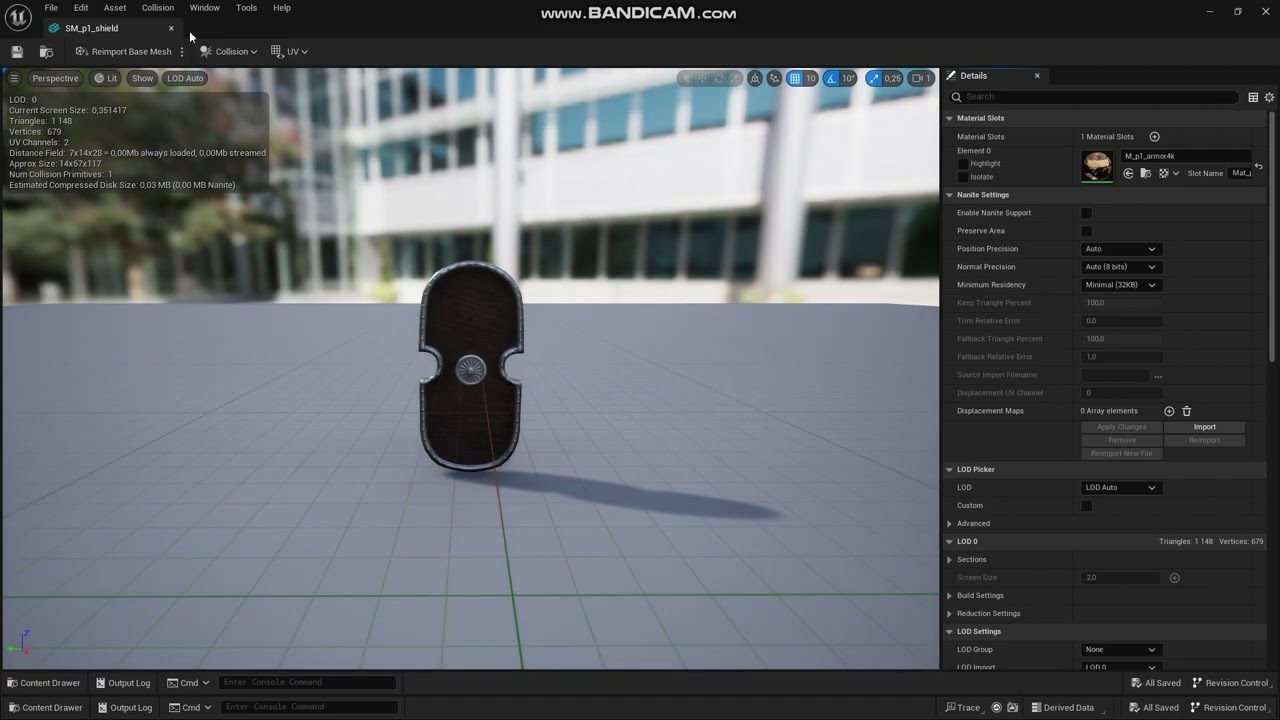Click the trace snapshot icon in status bar
This screenshot has height=720, width=1280.
click(1012, 708)
